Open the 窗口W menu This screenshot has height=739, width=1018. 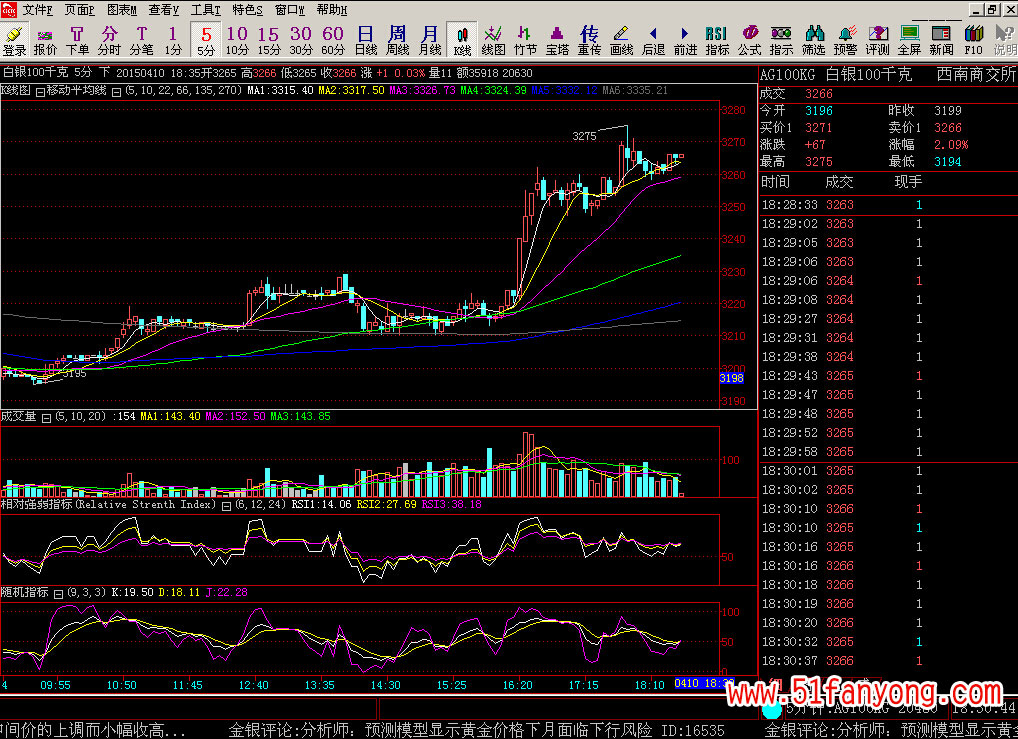[290, 10]
